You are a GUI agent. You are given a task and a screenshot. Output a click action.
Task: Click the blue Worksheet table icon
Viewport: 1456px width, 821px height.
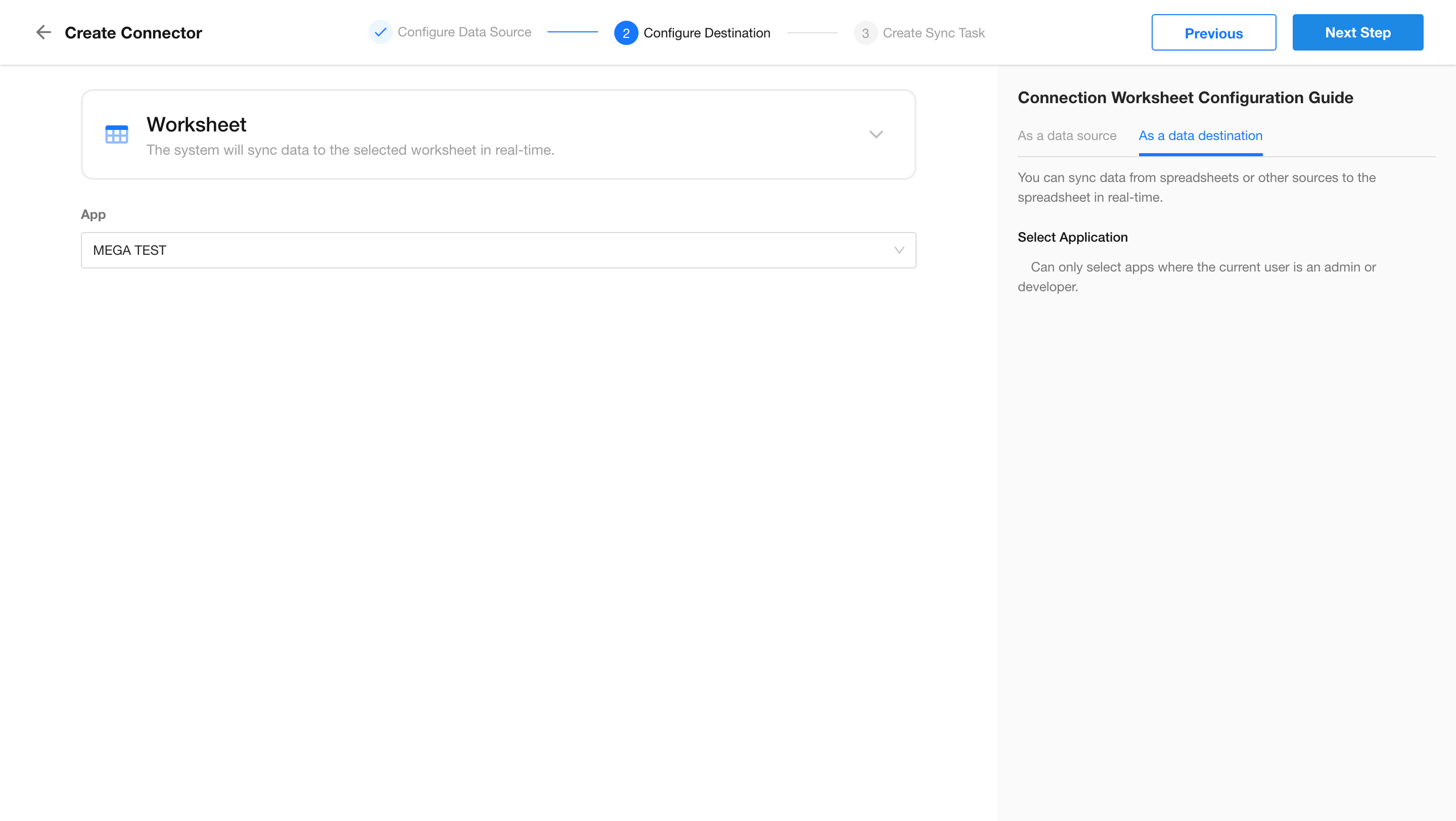pos(116,134)
